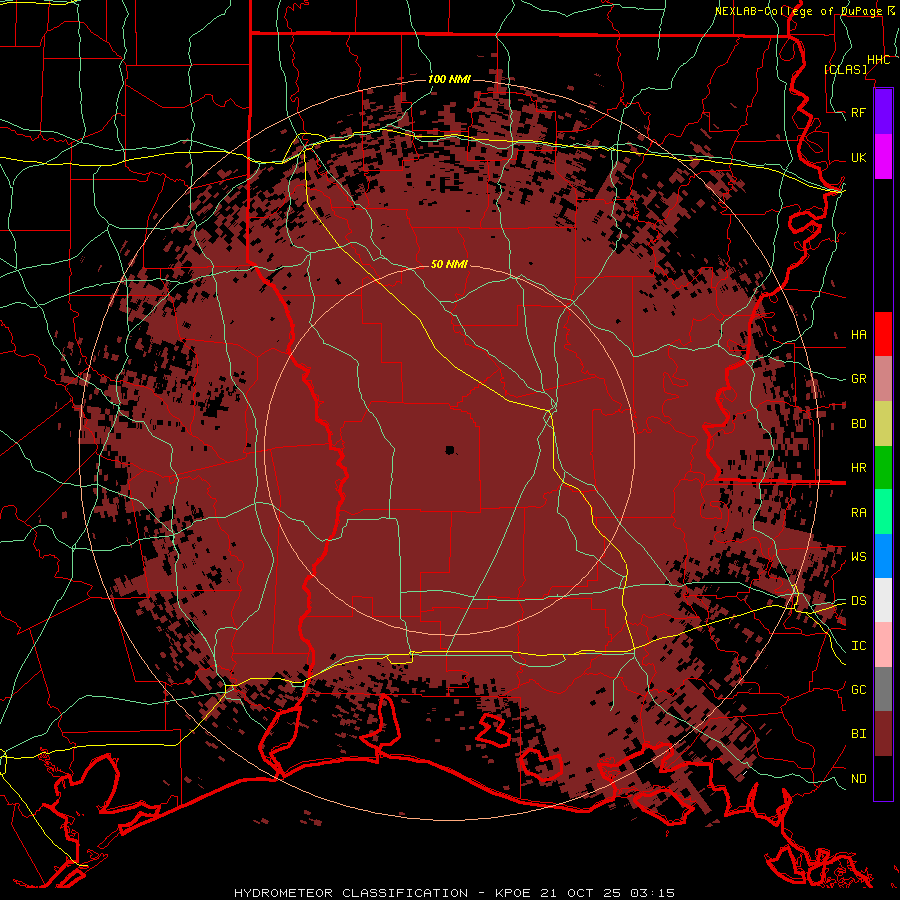Click the ND legend label

click(x=859, y=778)
